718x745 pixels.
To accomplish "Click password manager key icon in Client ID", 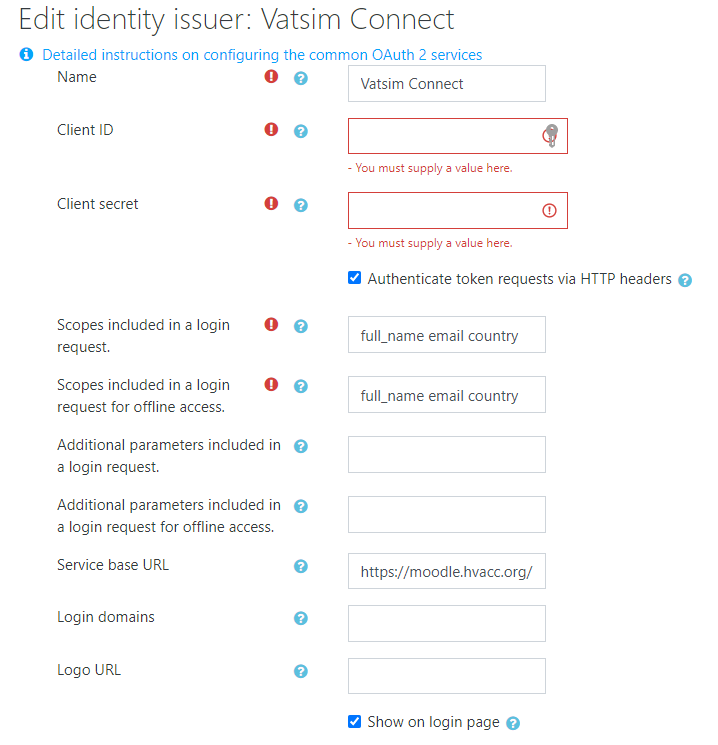I will pos(550,135).
